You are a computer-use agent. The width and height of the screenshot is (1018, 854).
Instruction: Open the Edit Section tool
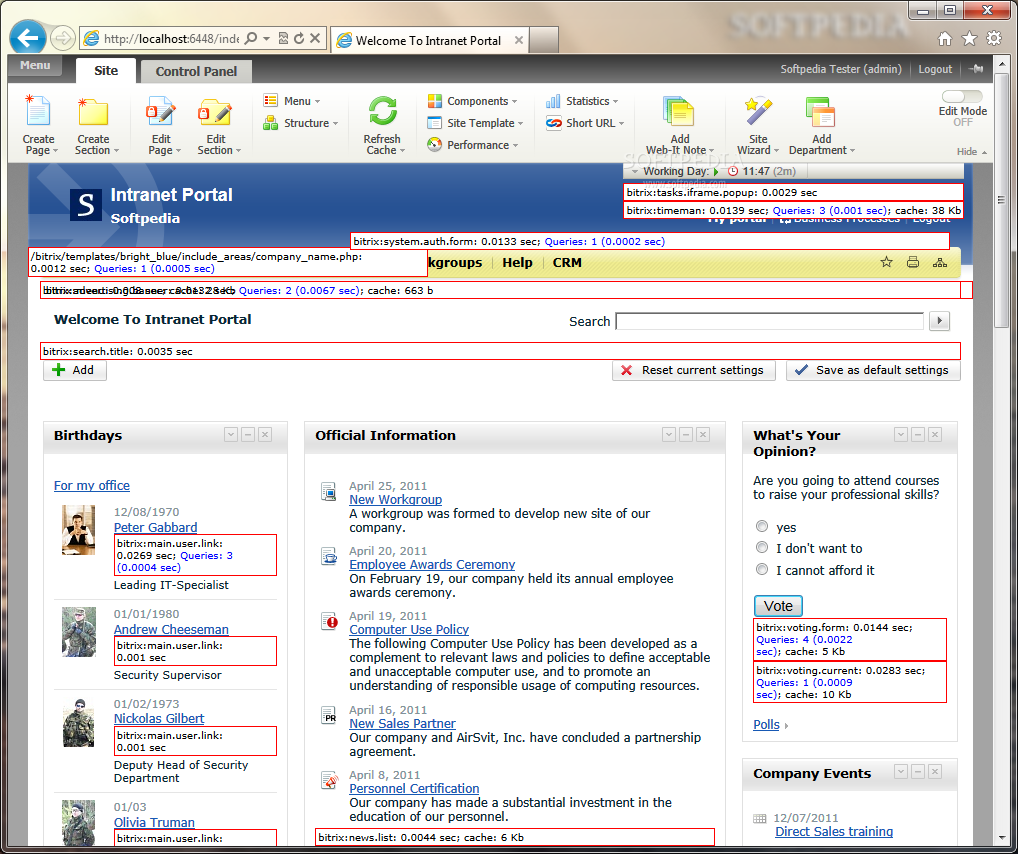pyautogui.click(x=216, y=112)
